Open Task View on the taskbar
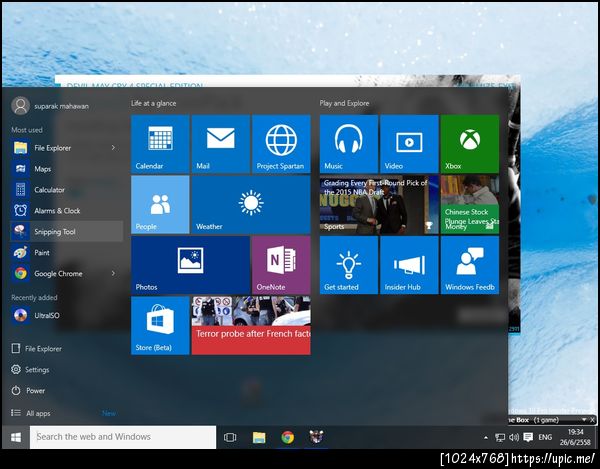Viewport: 600px width, 469px height. point(230,437)
